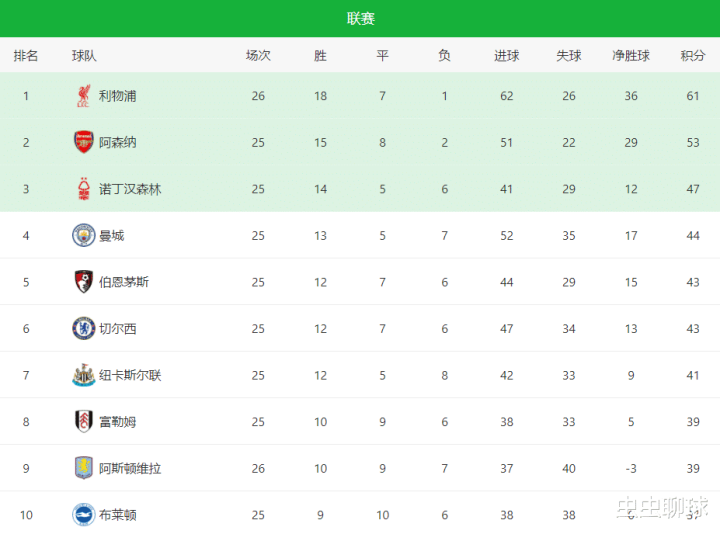Image resolution: width=720 pixels, height=534 pixels.
Task: Click the Liverpool club crest icon
Action: coord(84,96)
